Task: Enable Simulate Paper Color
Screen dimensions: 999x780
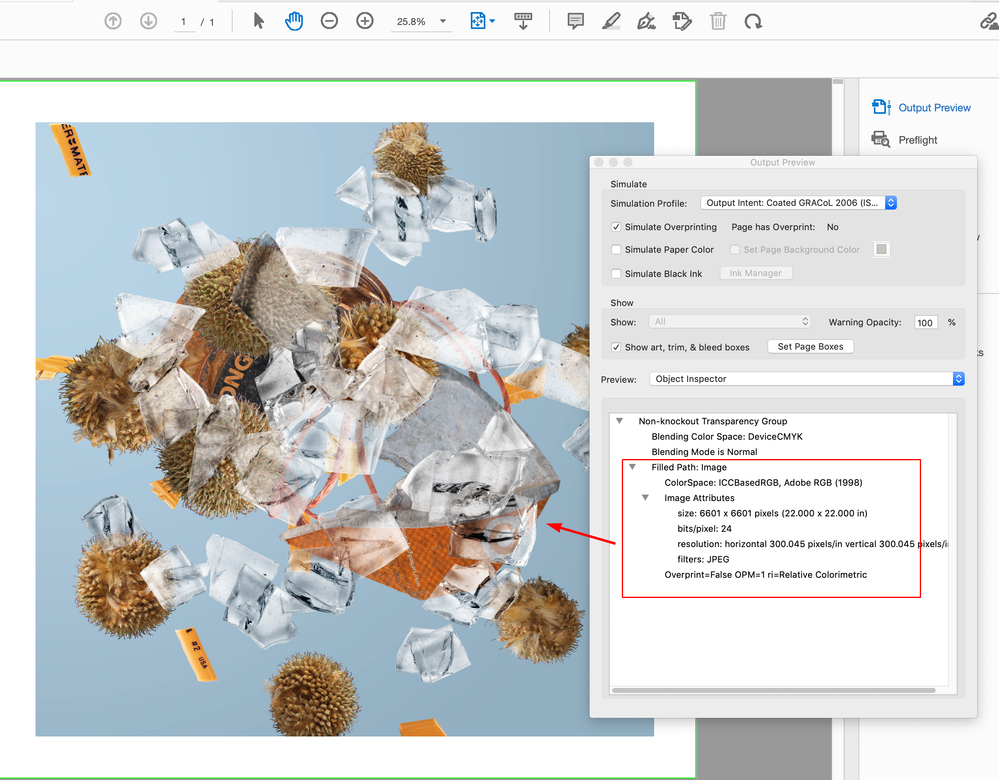Action: click(617, 250)
